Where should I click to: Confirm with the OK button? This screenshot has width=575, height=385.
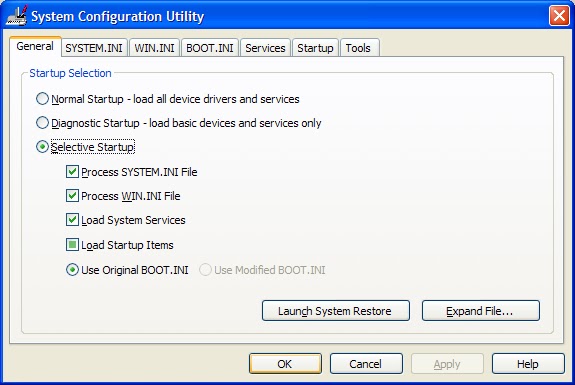tap(285, 364)
